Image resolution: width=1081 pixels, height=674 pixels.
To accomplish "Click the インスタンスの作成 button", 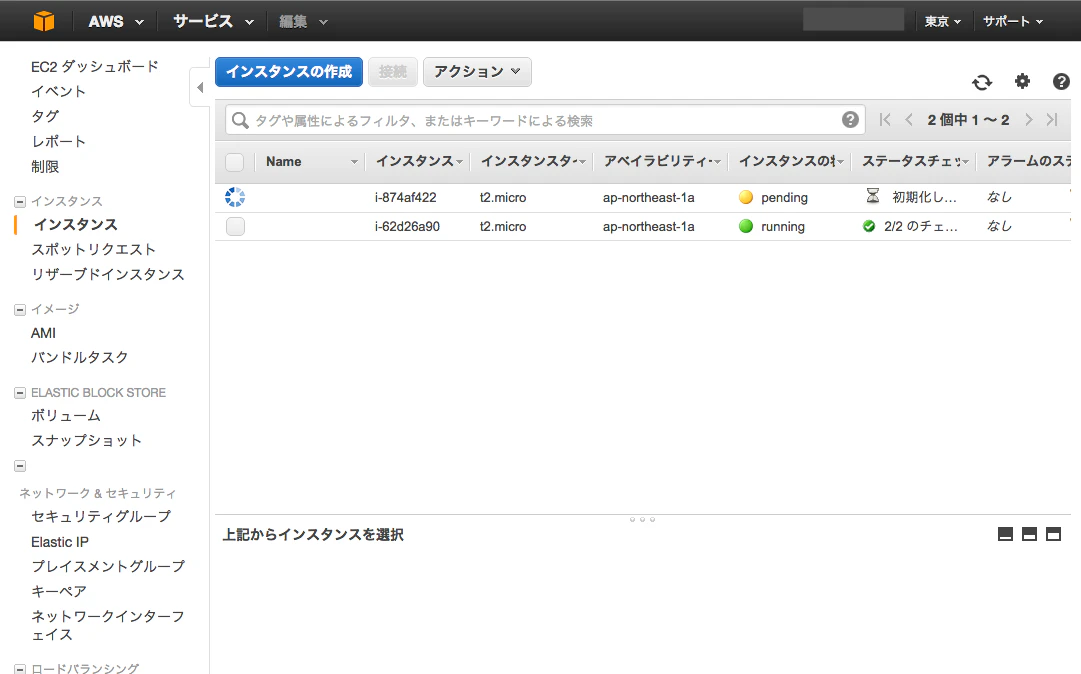I will click(289, 72).
